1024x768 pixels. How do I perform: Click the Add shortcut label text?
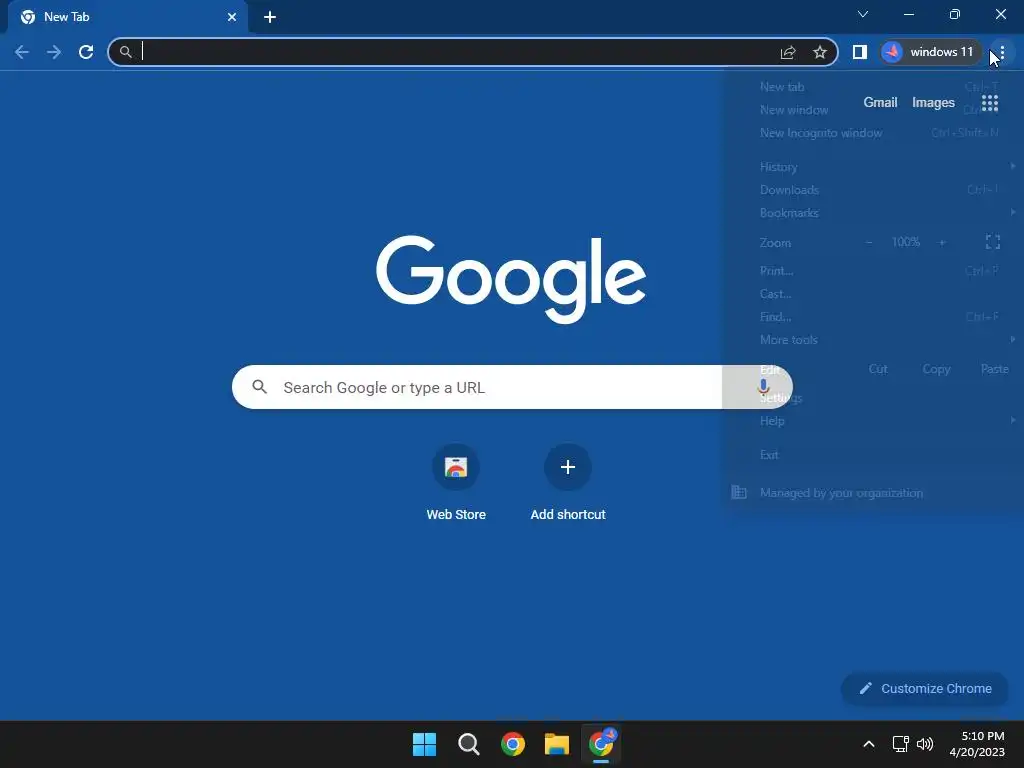(x=568, y=515)
